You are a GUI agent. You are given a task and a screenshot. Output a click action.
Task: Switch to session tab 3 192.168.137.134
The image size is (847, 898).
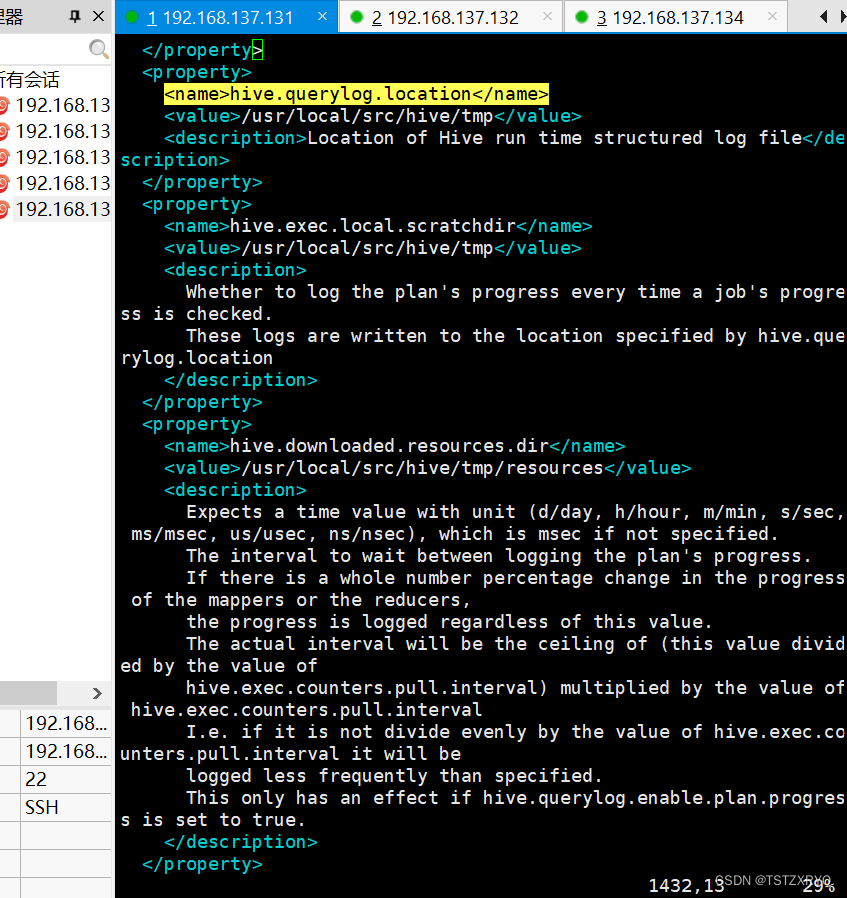[676, 17]
